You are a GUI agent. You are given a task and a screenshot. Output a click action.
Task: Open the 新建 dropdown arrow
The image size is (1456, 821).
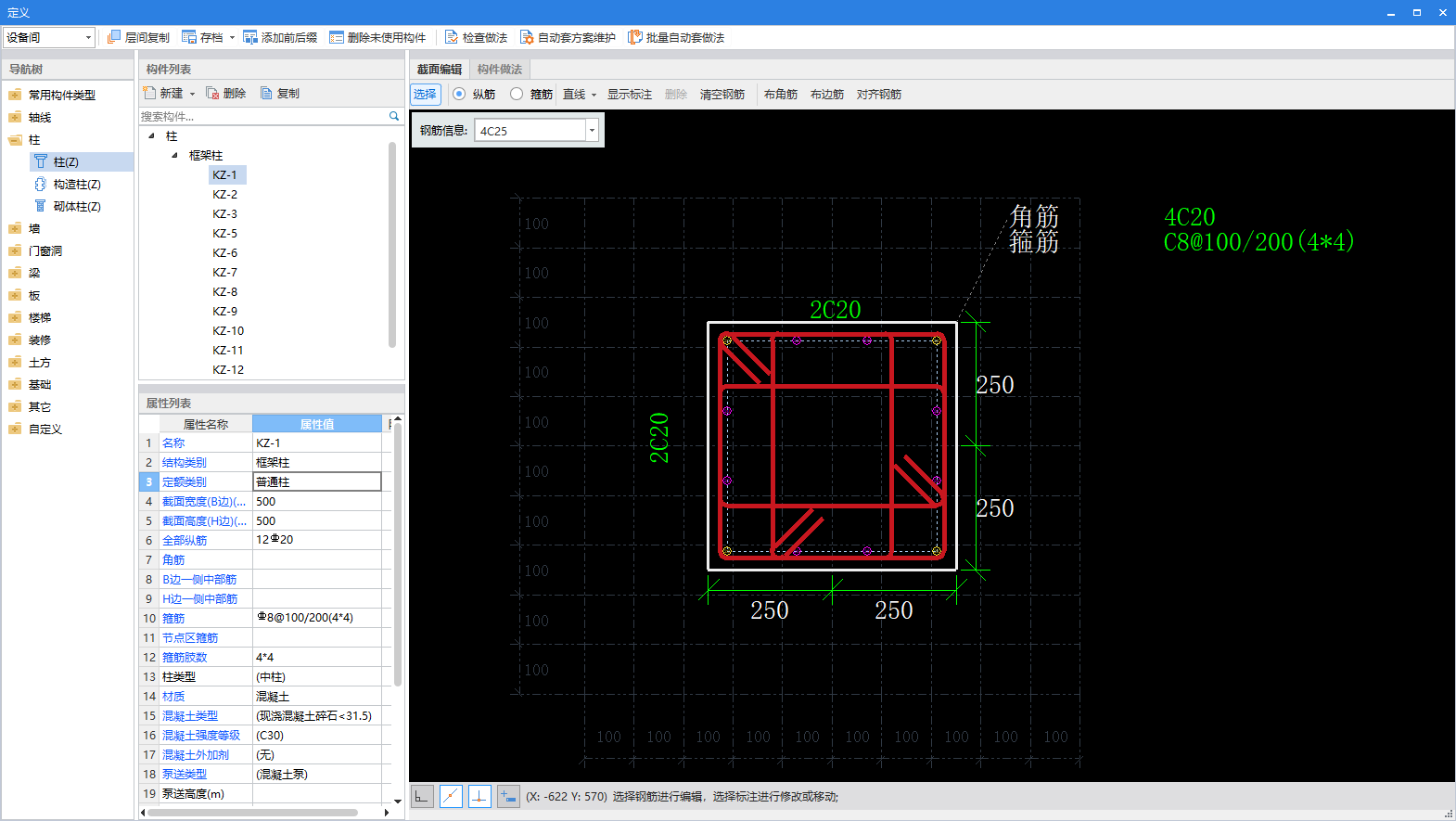click(x=192, y=94)
